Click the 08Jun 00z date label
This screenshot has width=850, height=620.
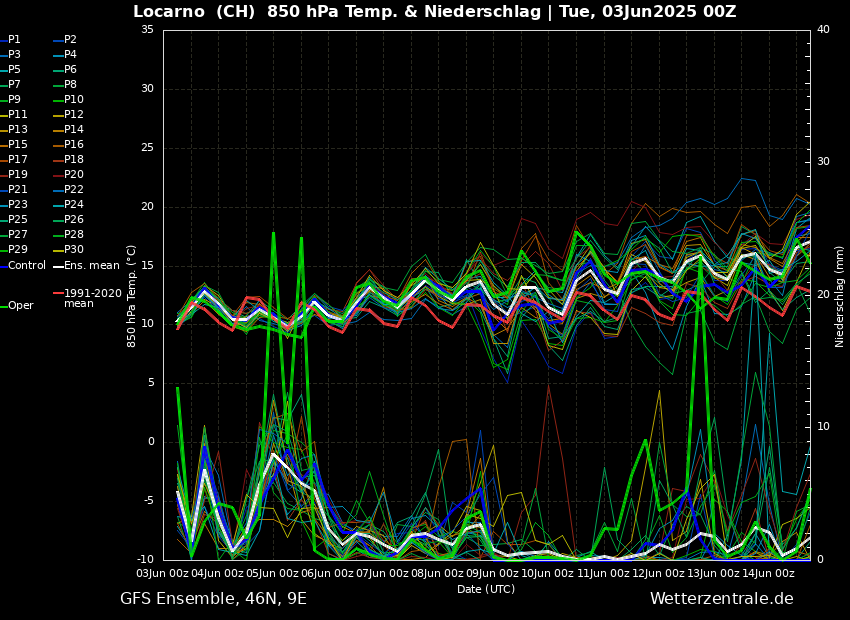(437, 573)
